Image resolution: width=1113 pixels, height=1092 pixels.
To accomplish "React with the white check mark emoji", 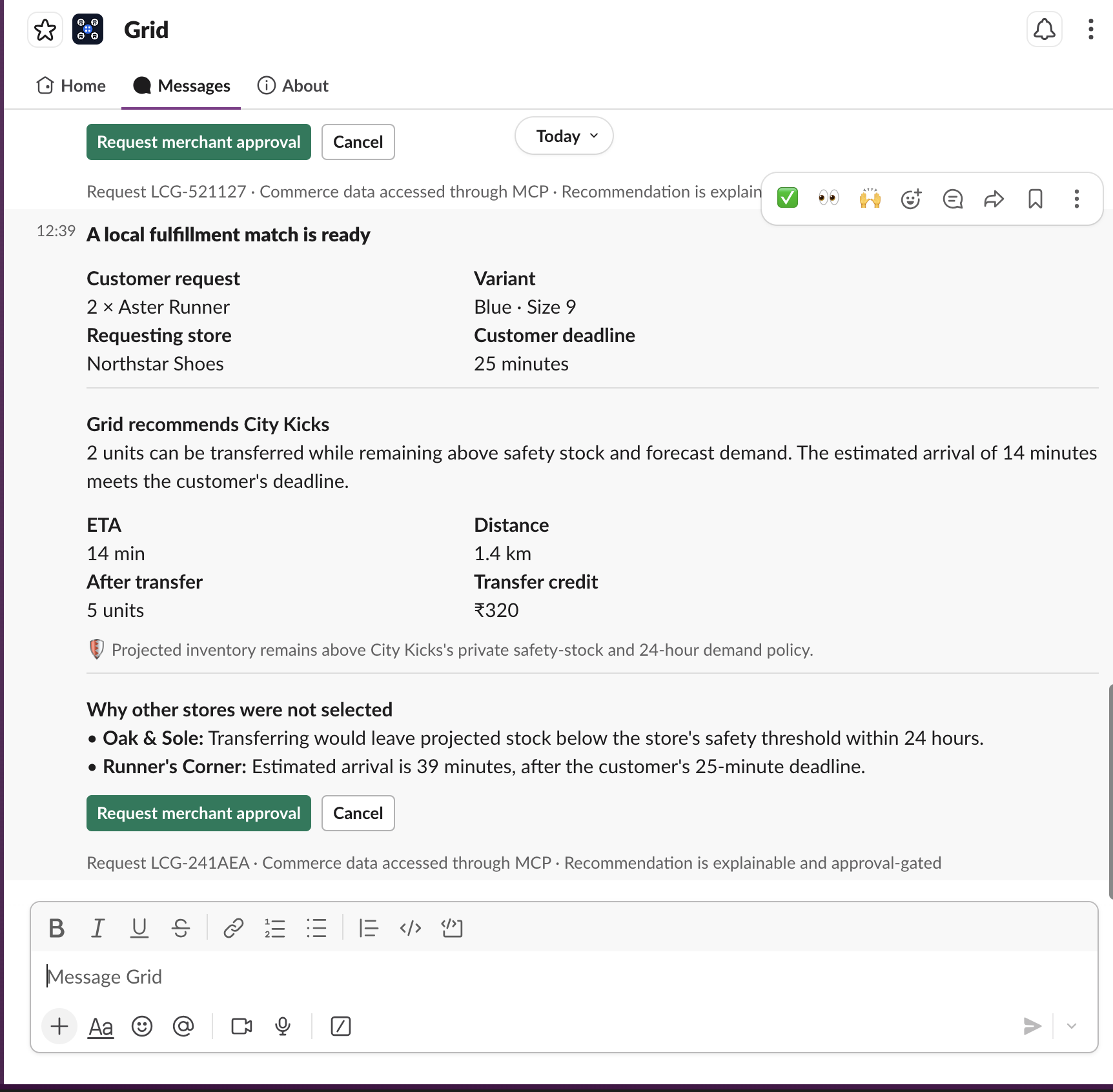I will (x=788, y=198).
